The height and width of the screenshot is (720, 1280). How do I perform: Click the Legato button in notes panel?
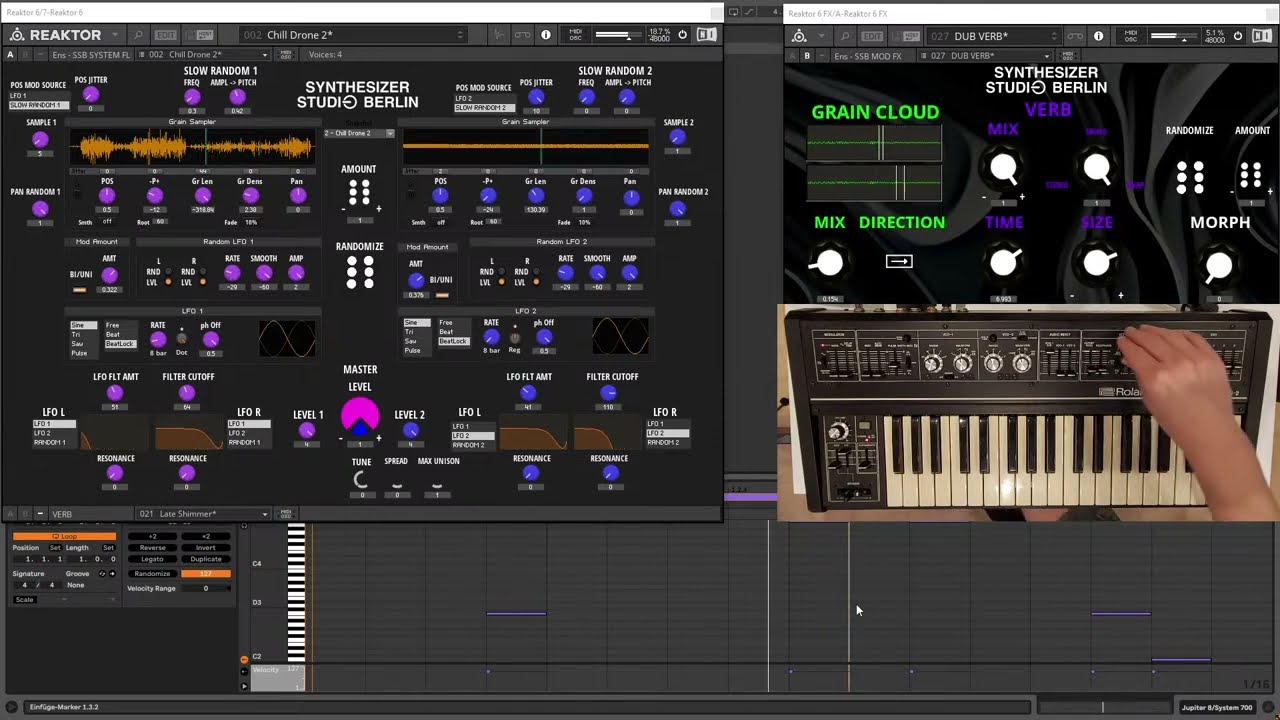pos(153,559)
